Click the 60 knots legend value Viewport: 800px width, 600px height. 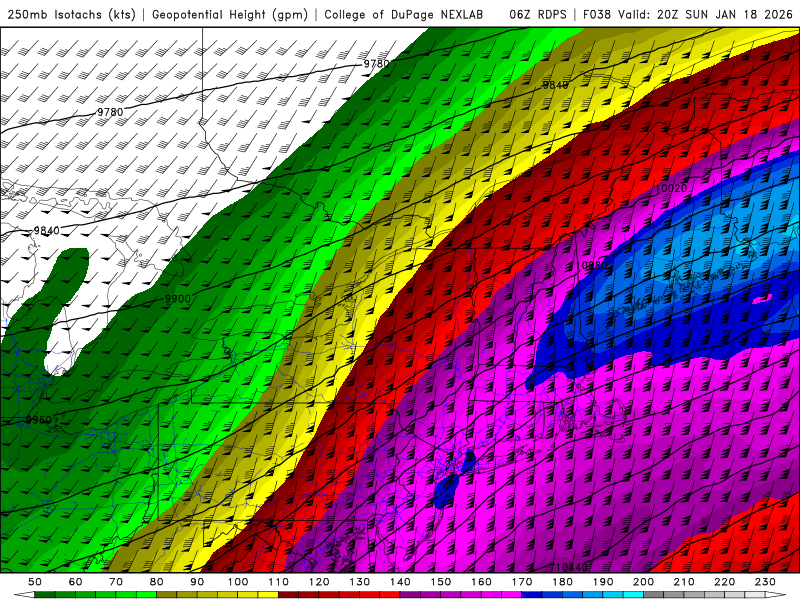click(x=76, y=582)
